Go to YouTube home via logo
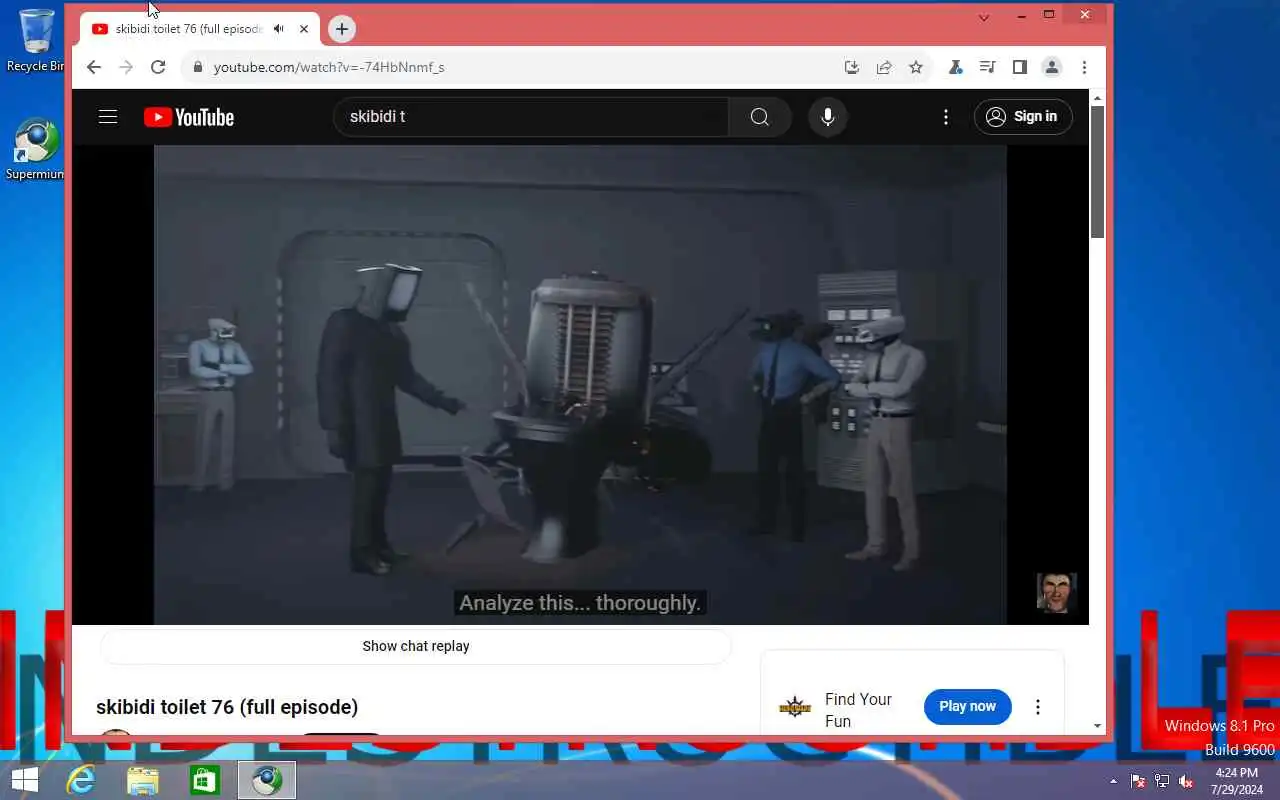 tap(189, 117)
